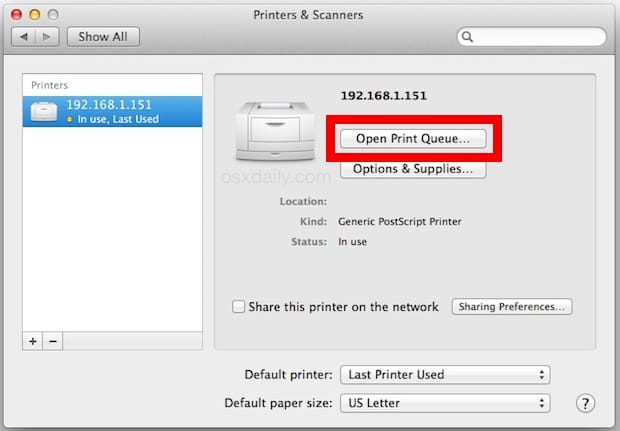Open Print Queue for this printer
The height and width of the screenshot is (431, 620).
[x=413, y=139]
